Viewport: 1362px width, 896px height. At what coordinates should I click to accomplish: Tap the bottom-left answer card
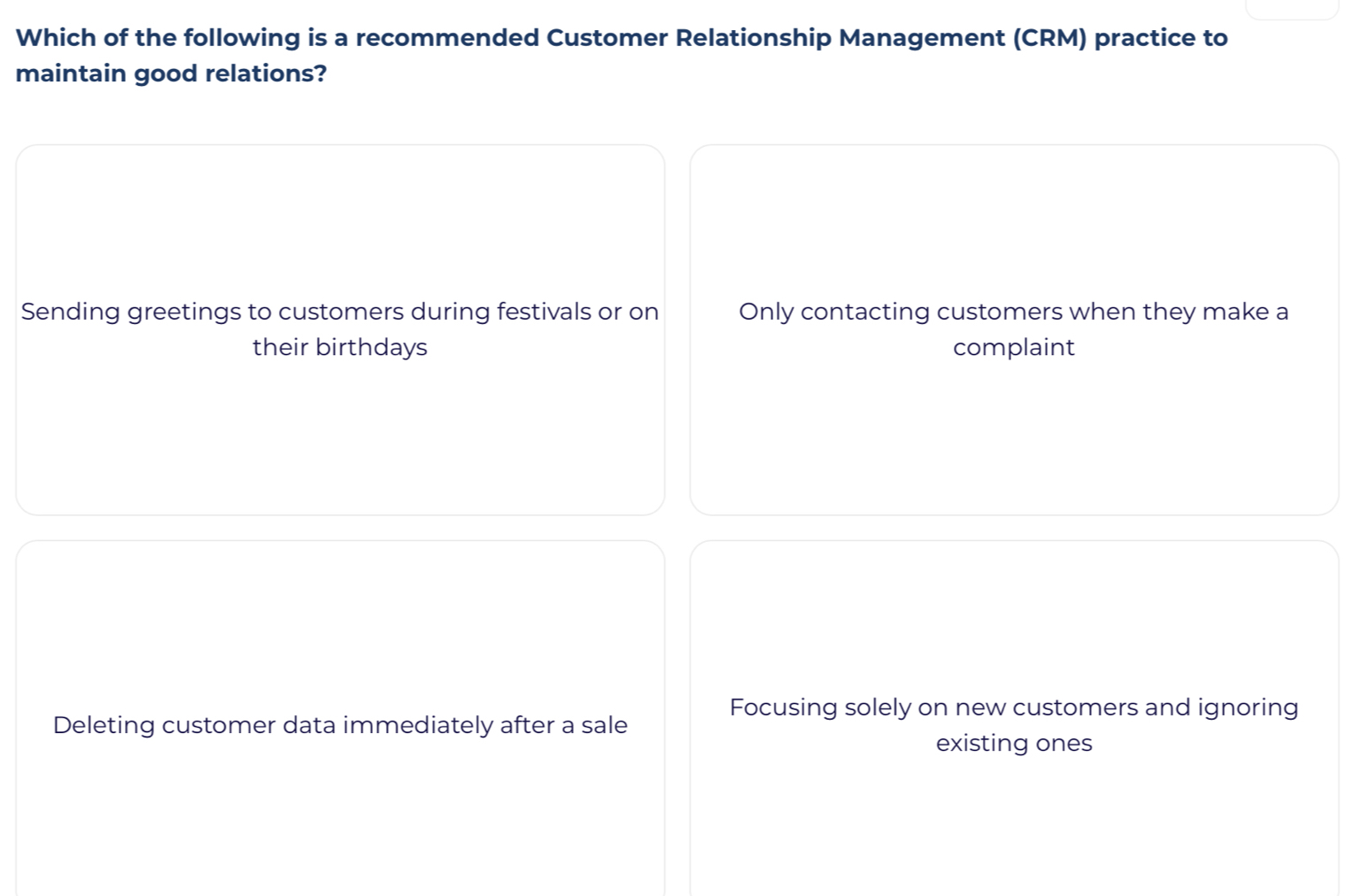tap(340, 620)
